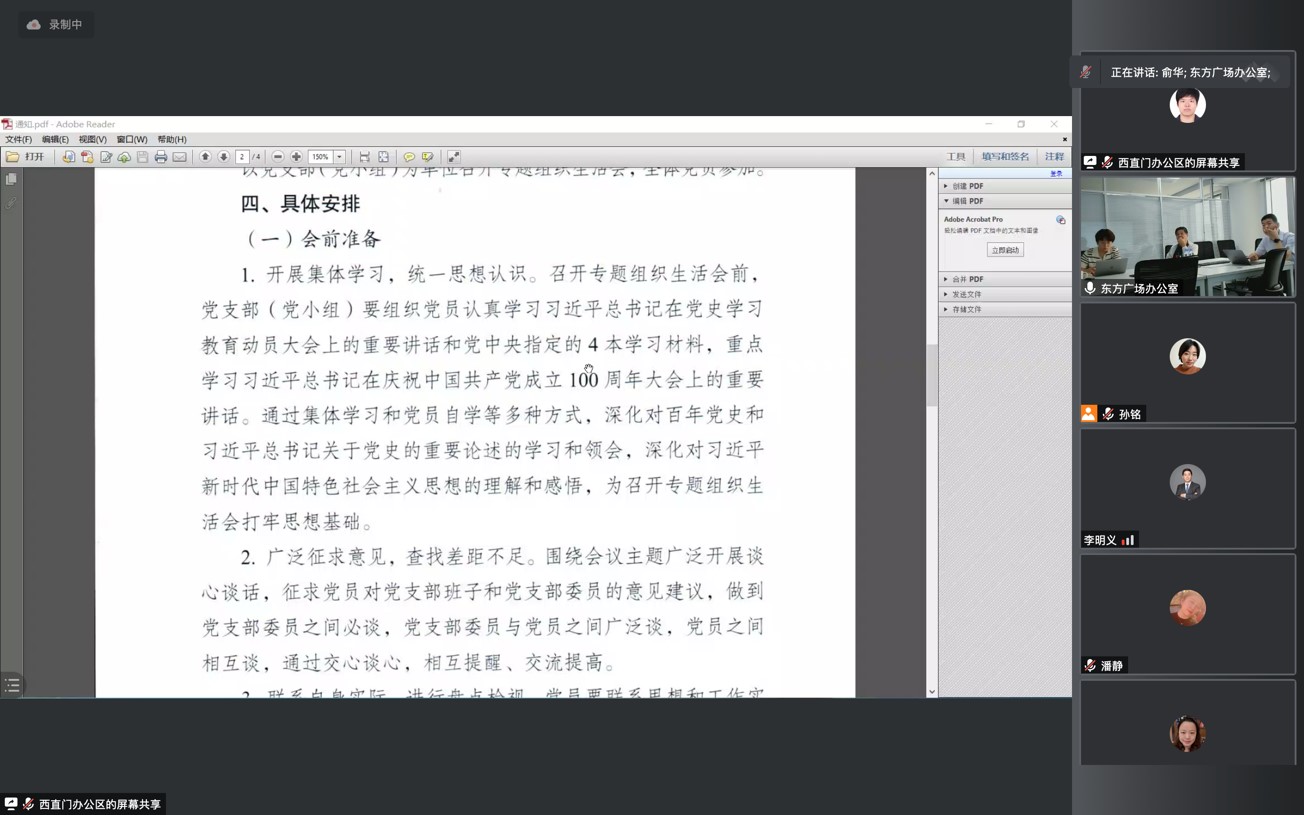Click the scrollbar up arrow
The width and height of the screenshot is (1304, 815).
coord(932,174)
